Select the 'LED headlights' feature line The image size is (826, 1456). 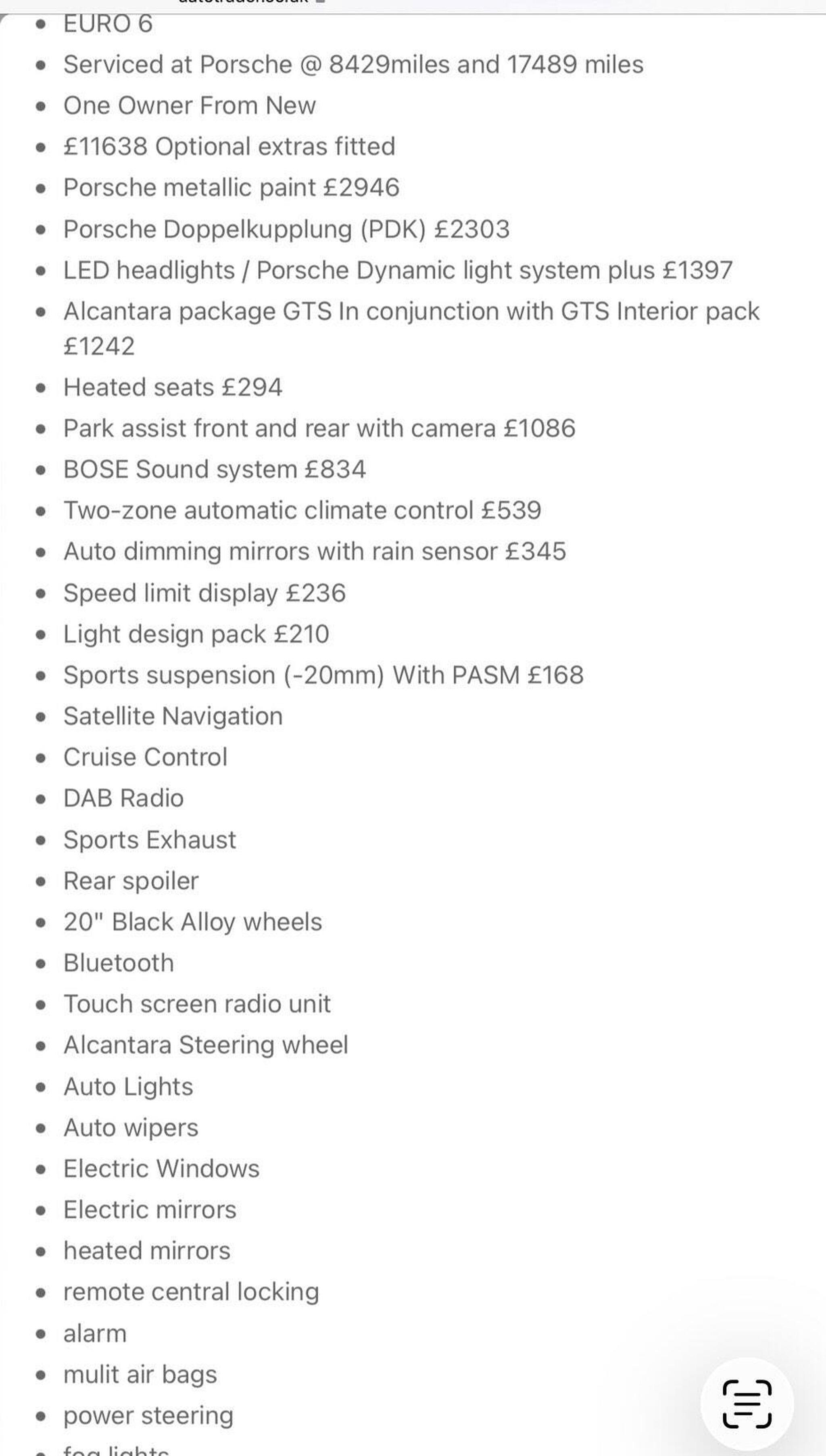pos(398,271)
